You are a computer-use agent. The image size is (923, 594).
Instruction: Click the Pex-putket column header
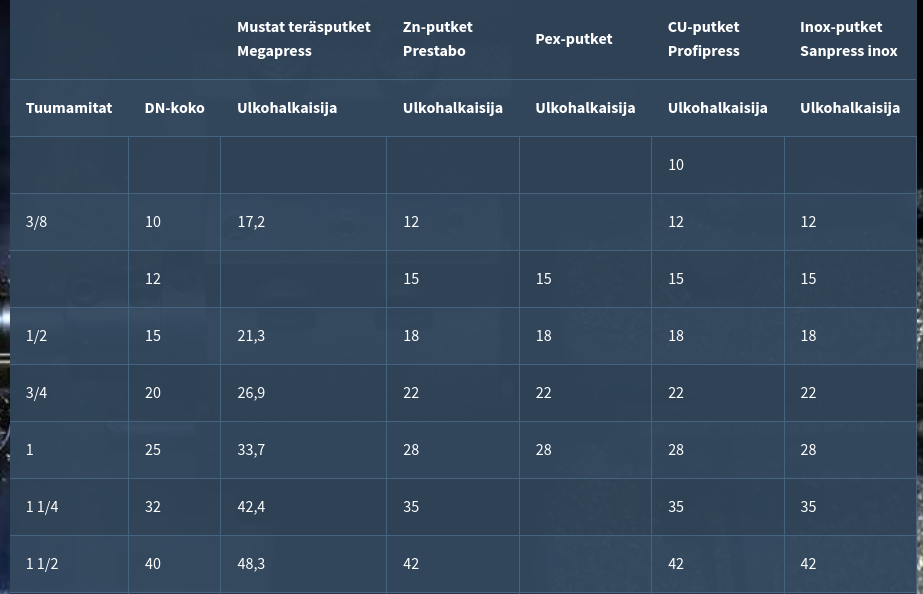click(573, 39)
